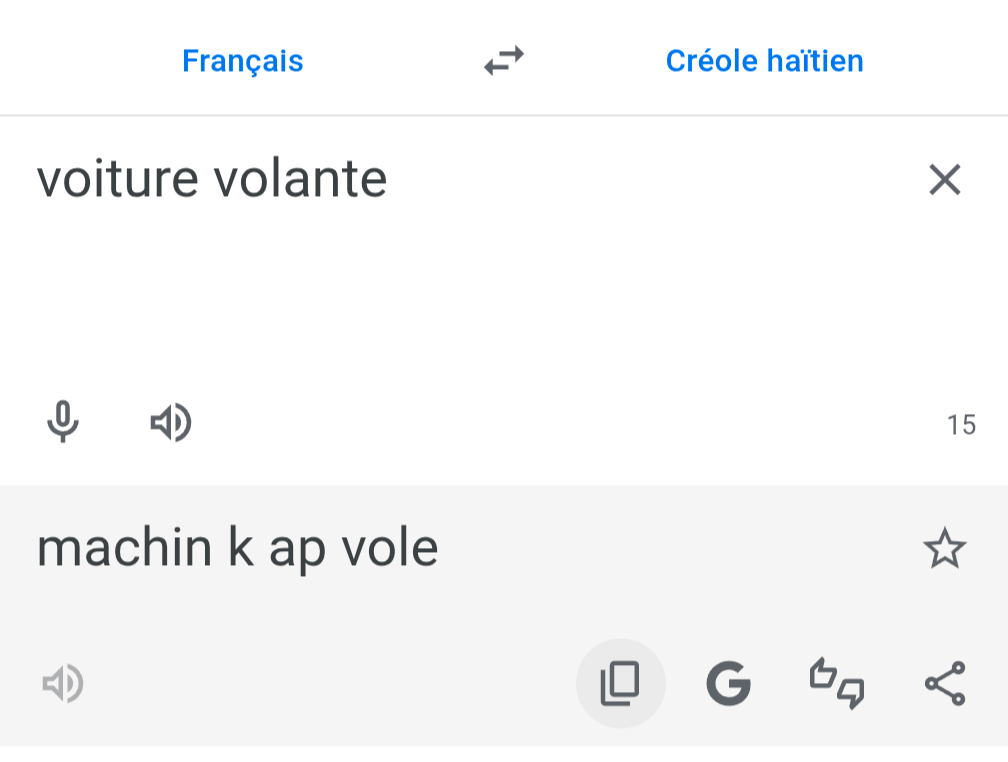Listen to the French source text

[171, 423]
